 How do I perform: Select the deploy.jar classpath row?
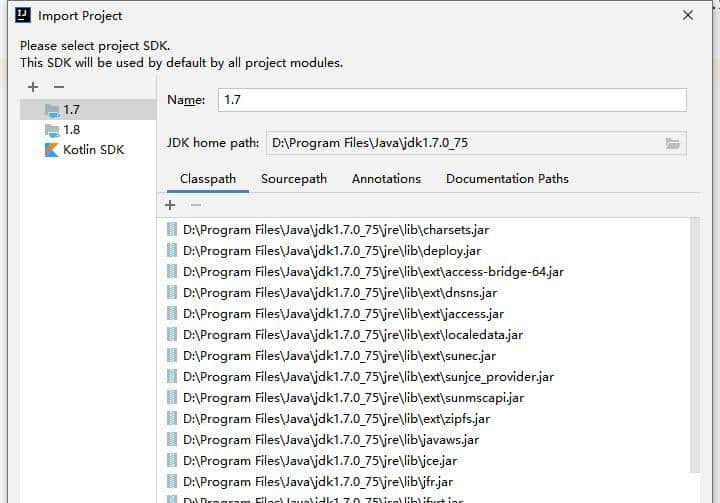(425, 251)
